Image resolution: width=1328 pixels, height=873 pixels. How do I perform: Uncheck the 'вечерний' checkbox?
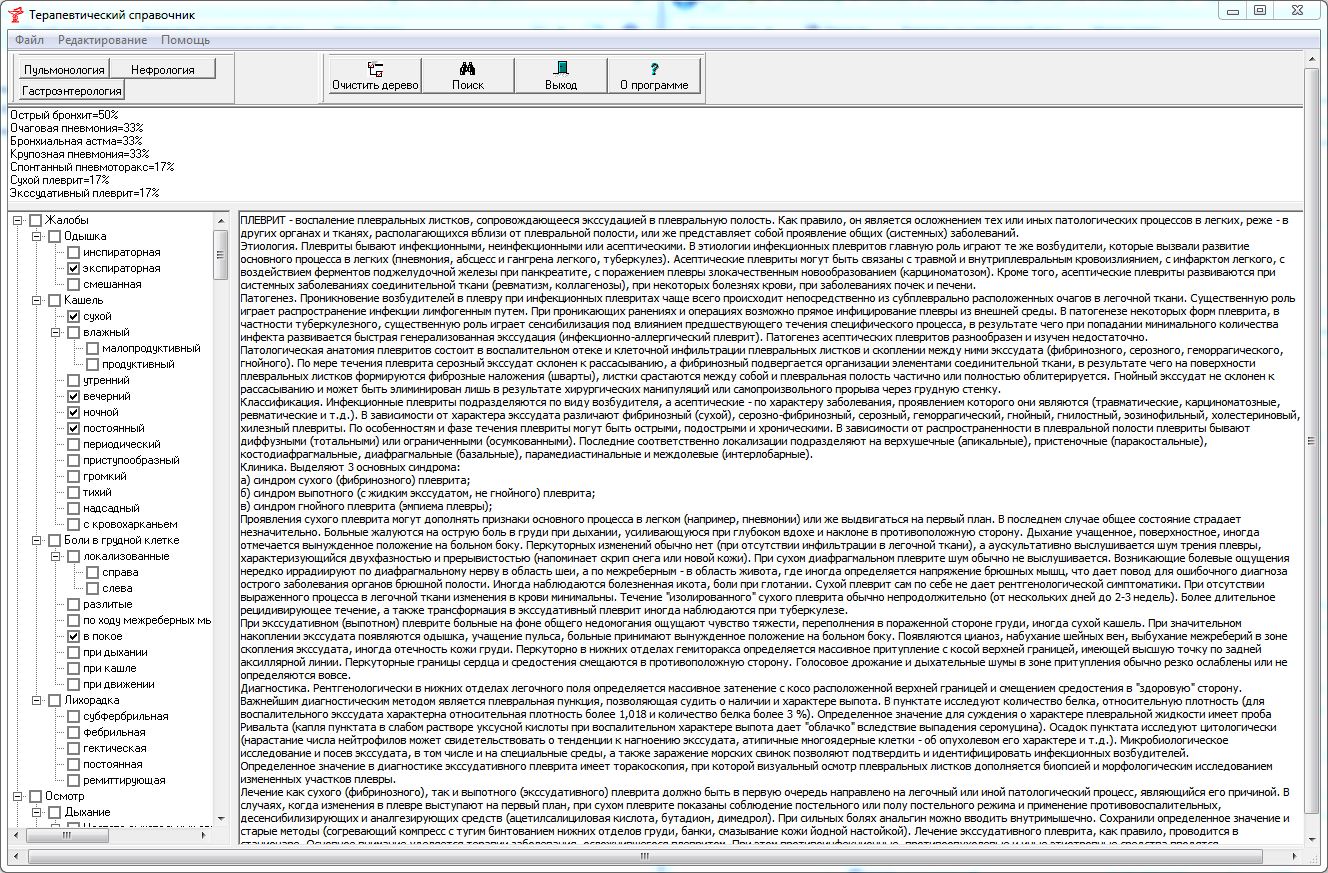[73, 396]
